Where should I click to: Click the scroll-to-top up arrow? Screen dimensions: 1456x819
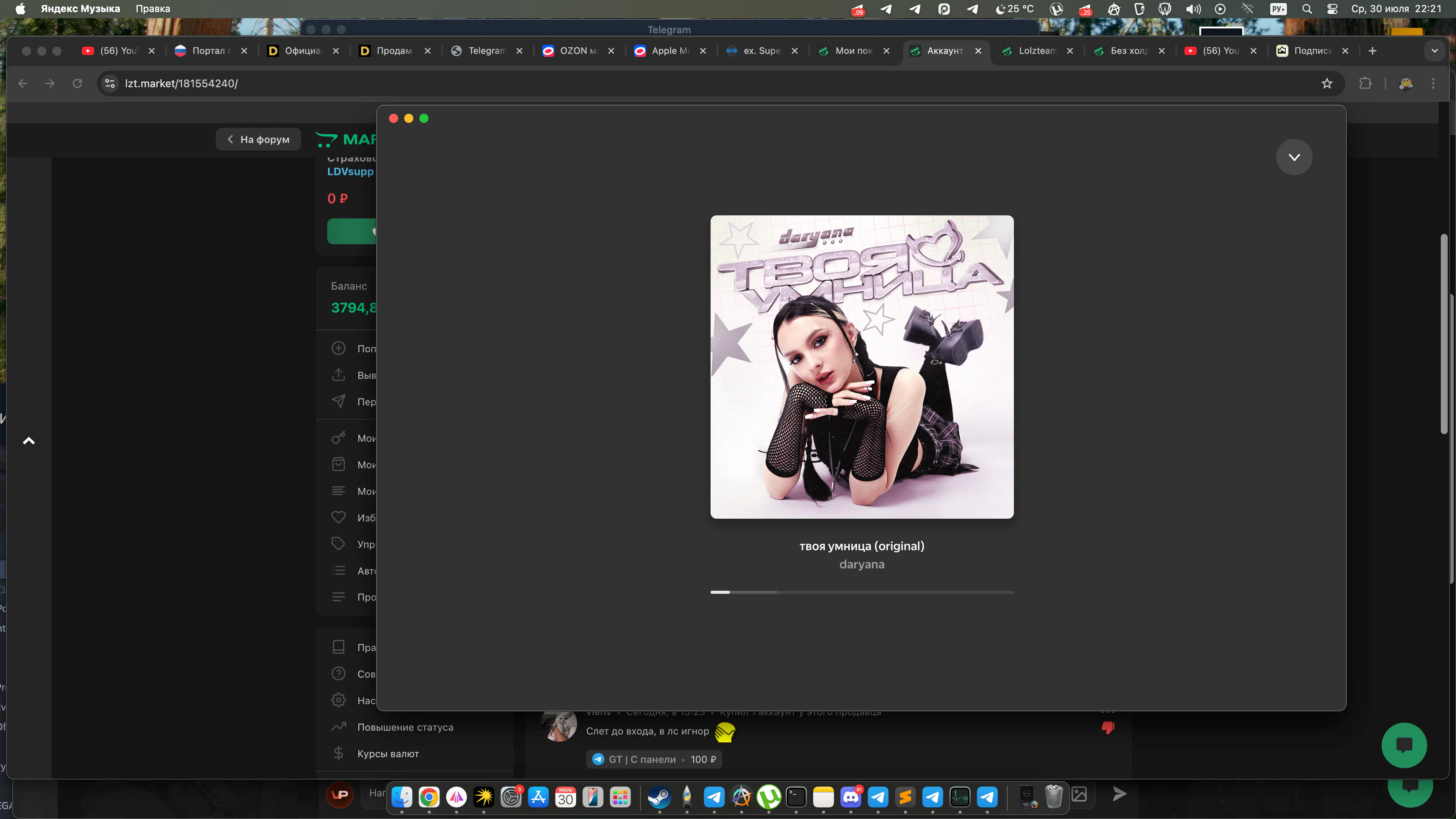[29, 441]
